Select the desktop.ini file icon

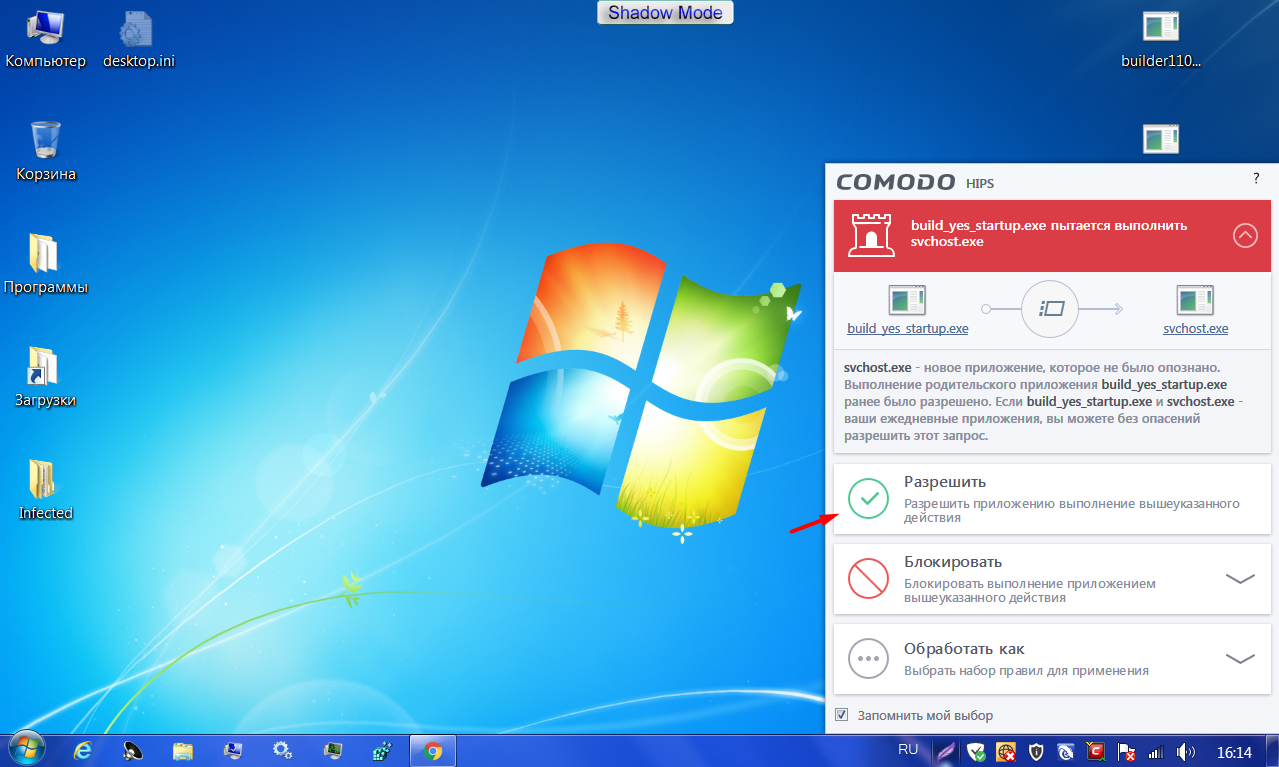click(139, 38)
